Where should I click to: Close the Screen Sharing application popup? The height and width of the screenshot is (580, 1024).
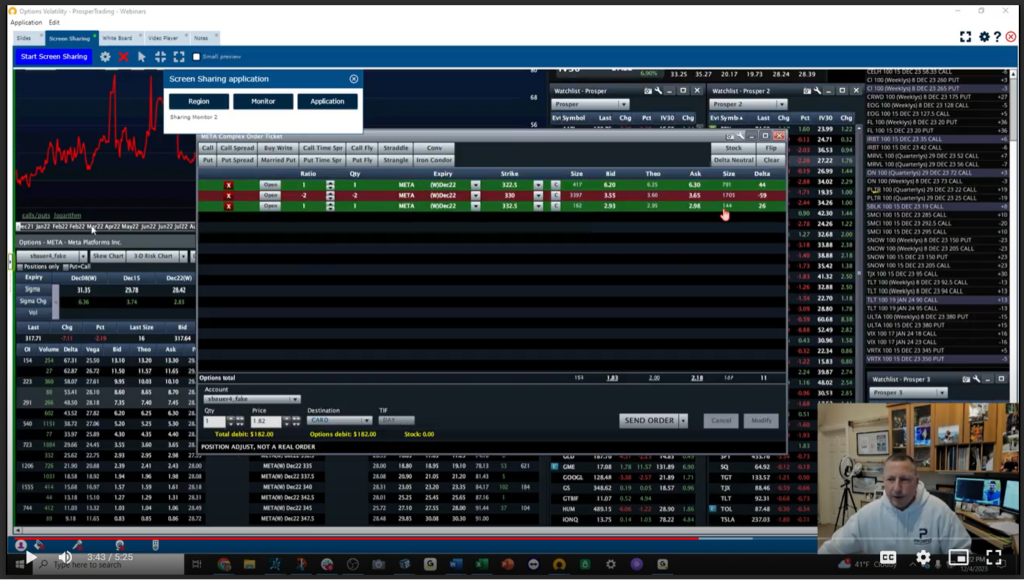pyautogui.click(x=354, y=79)
